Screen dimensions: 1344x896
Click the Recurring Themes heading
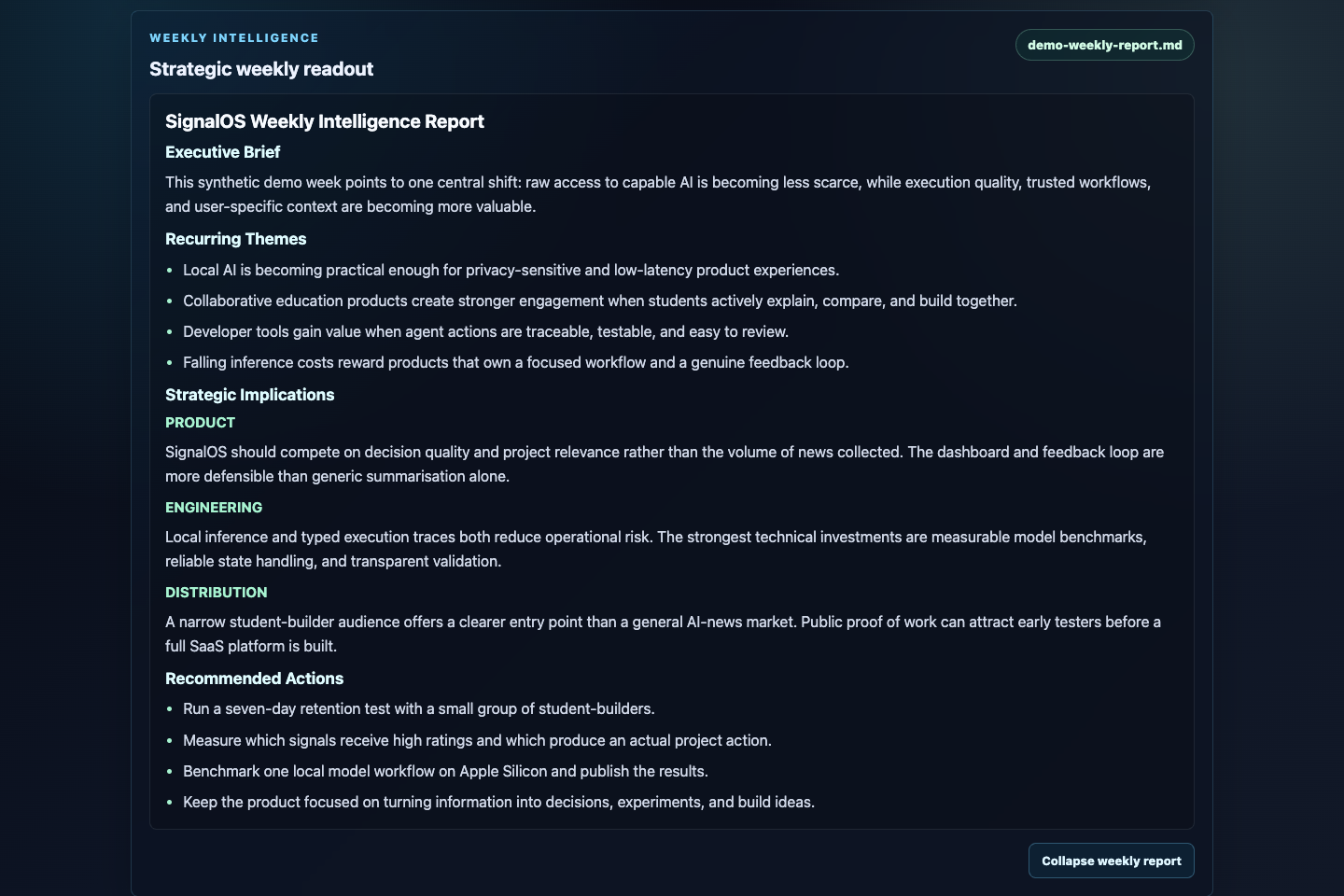[x=235, y=239]
